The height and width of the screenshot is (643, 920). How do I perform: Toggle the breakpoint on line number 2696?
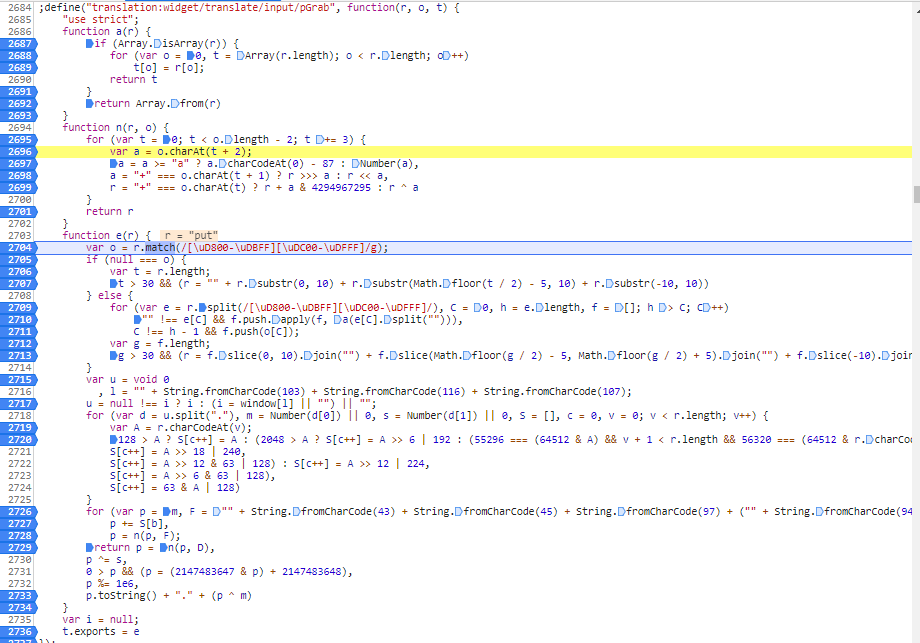tap(19, 151)
